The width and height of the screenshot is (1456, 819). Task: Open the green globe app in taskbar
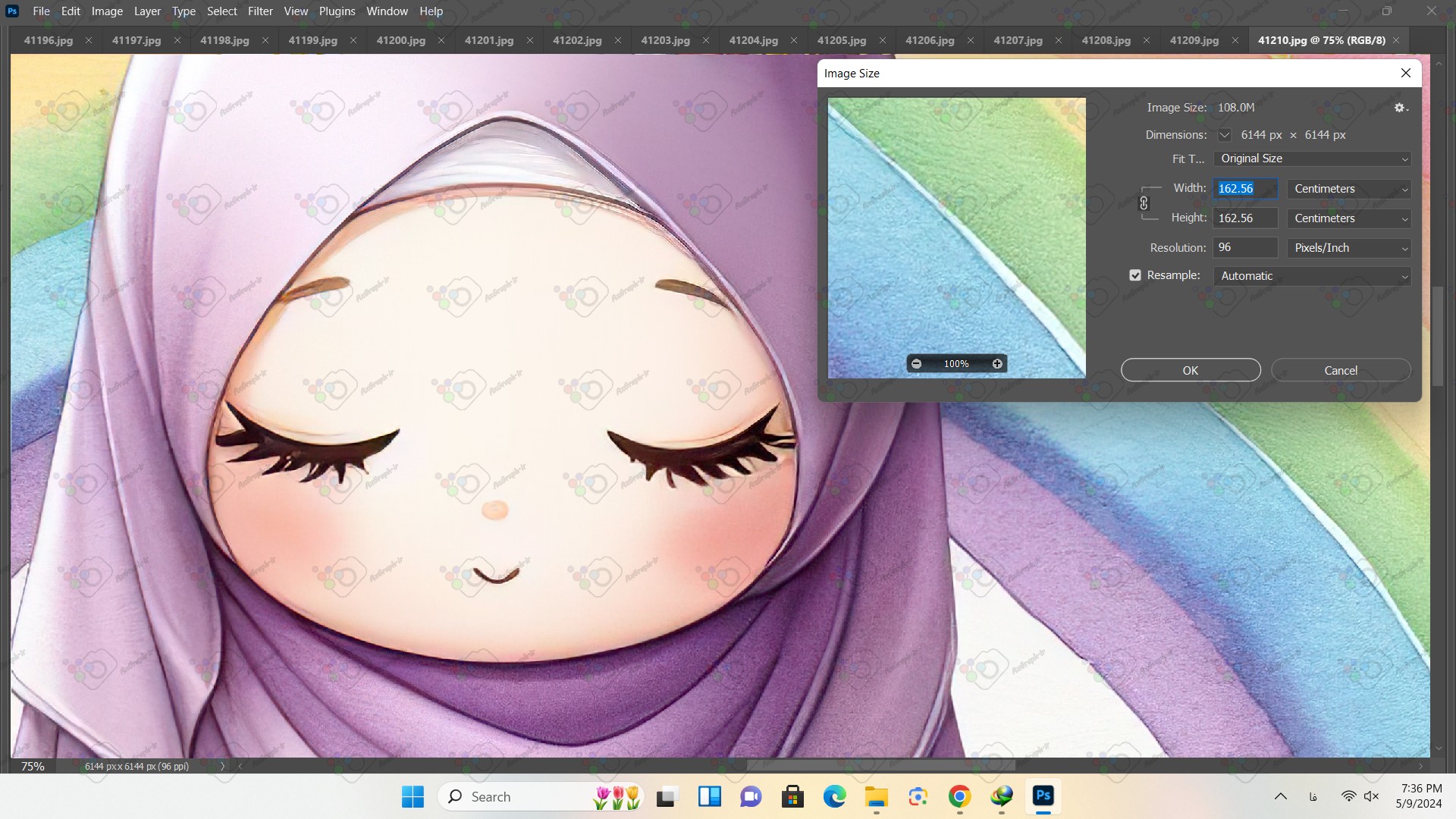coord(1001,796)
